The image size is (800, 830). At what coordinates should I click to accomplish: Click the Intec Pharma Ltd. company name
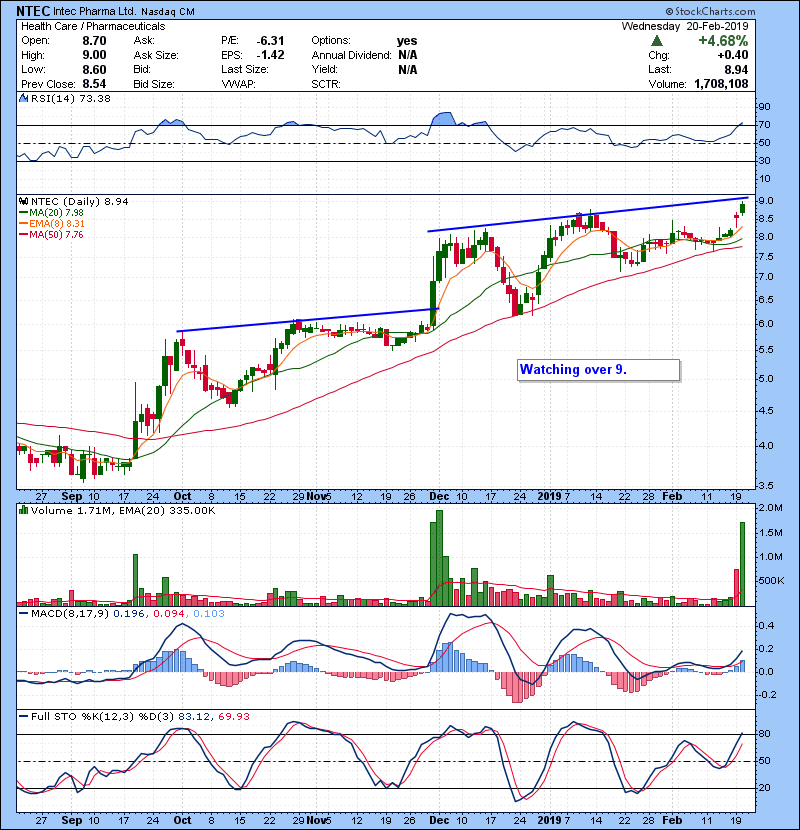95,11
